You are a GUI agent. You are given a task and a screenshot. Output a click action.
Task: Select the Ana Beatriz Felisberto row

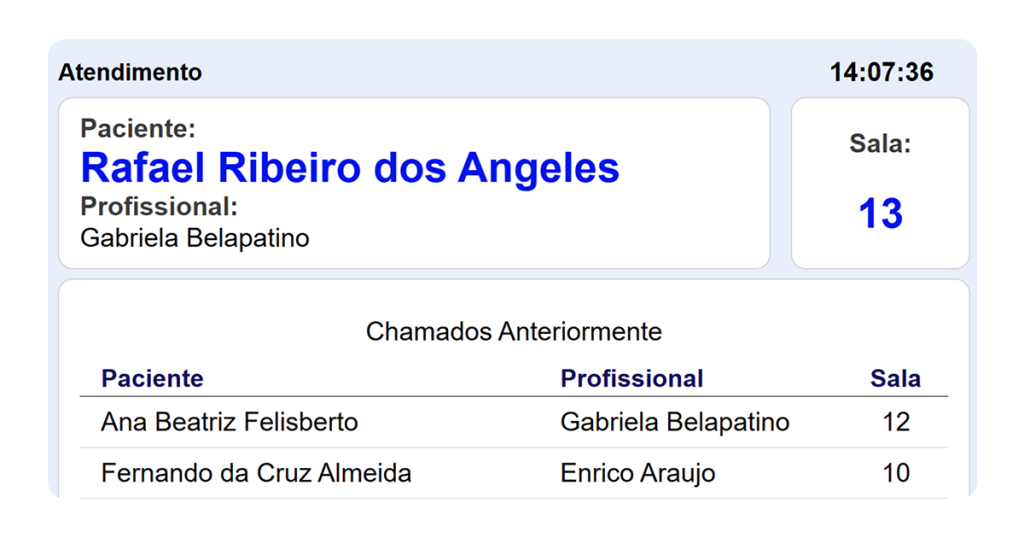pos(514,422)
